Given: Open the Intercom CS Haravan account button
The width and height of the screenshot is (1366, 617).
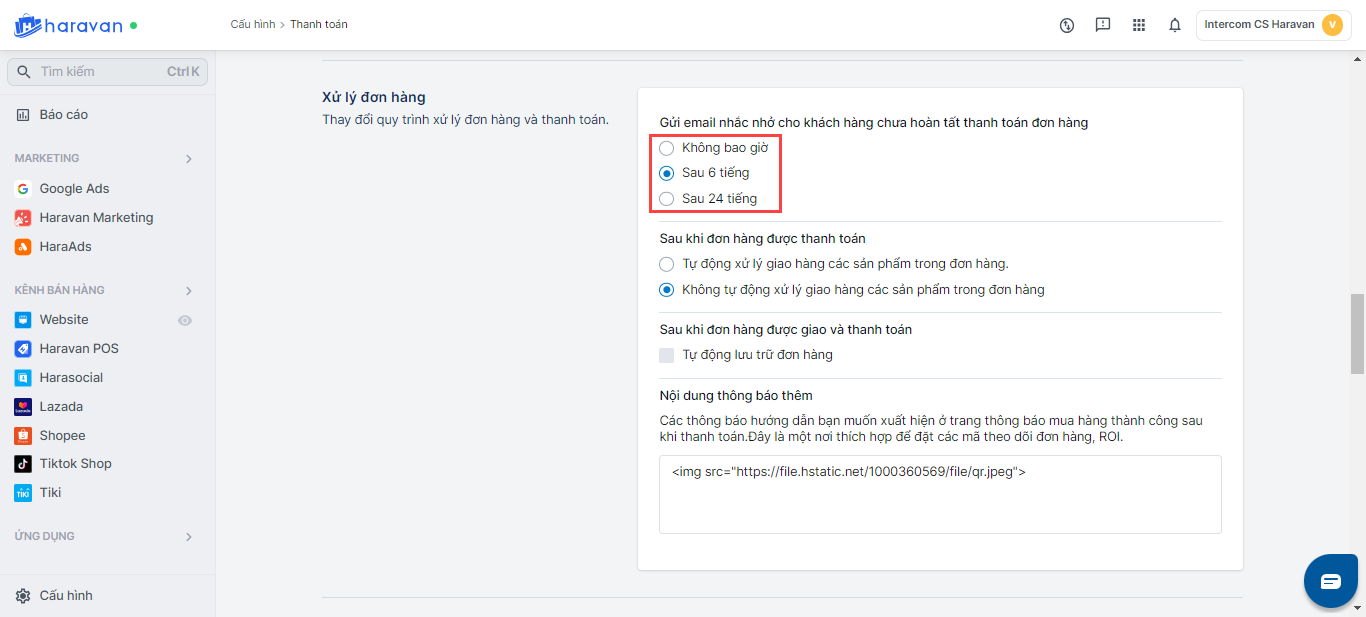Looking at the screenshot, I should [x=1273, y=25].
